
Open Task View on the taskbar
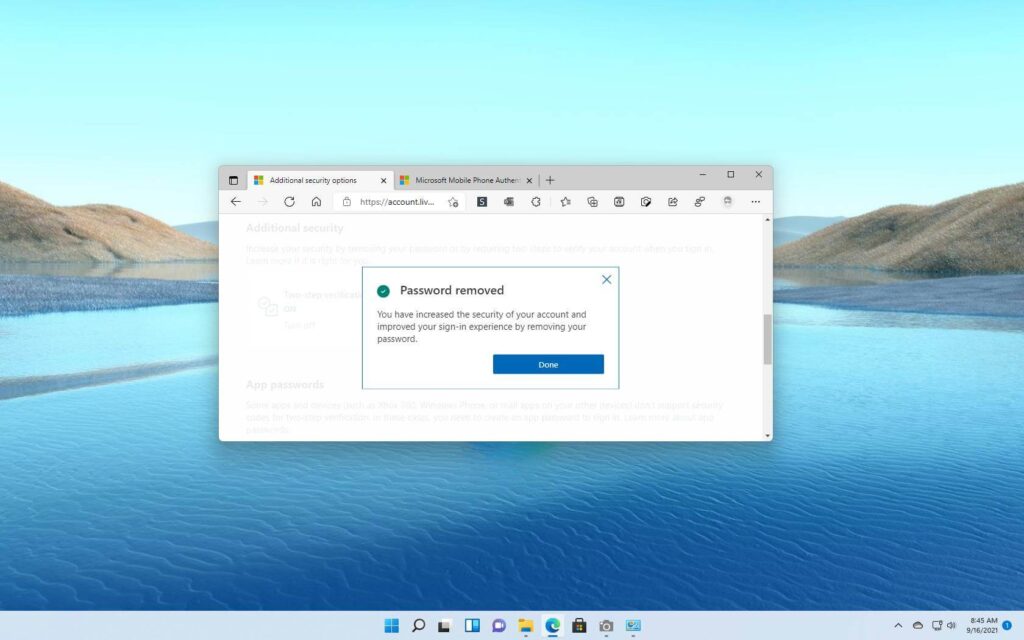[x=444, y=626]
